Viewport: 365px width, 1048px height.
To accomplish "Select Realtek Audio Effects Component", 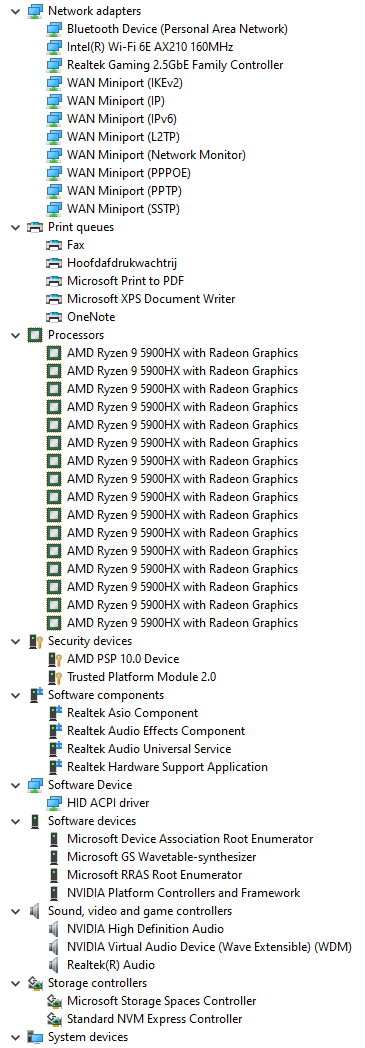I will click(156, 731).
